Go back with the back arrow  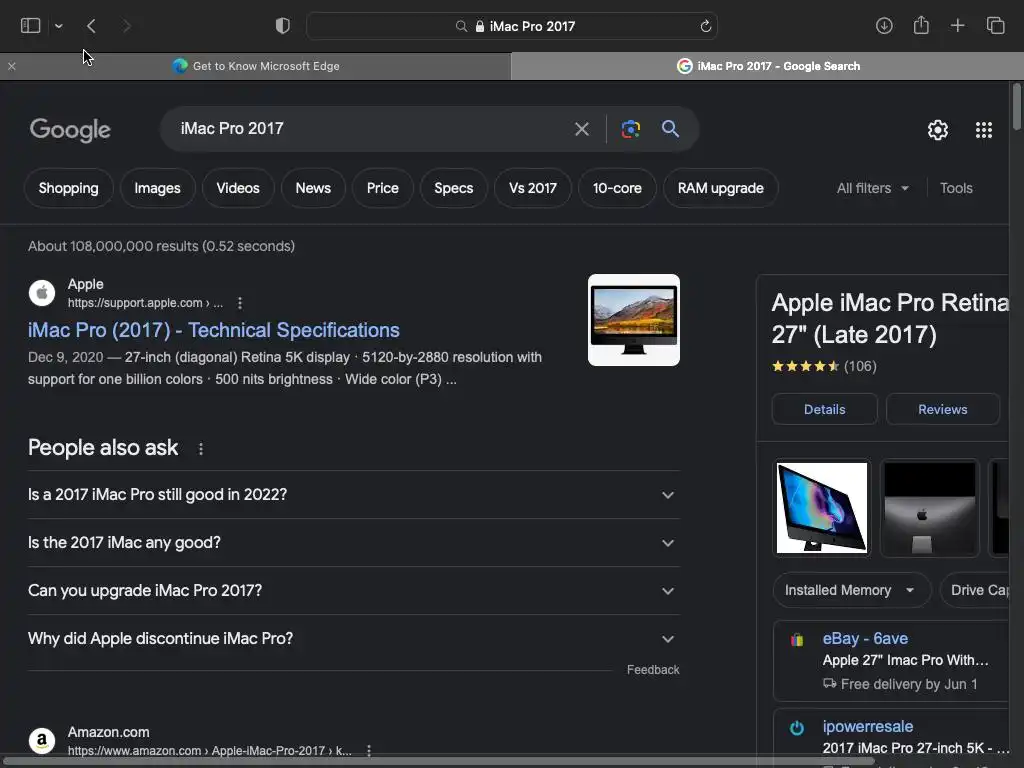click(91, 26)
